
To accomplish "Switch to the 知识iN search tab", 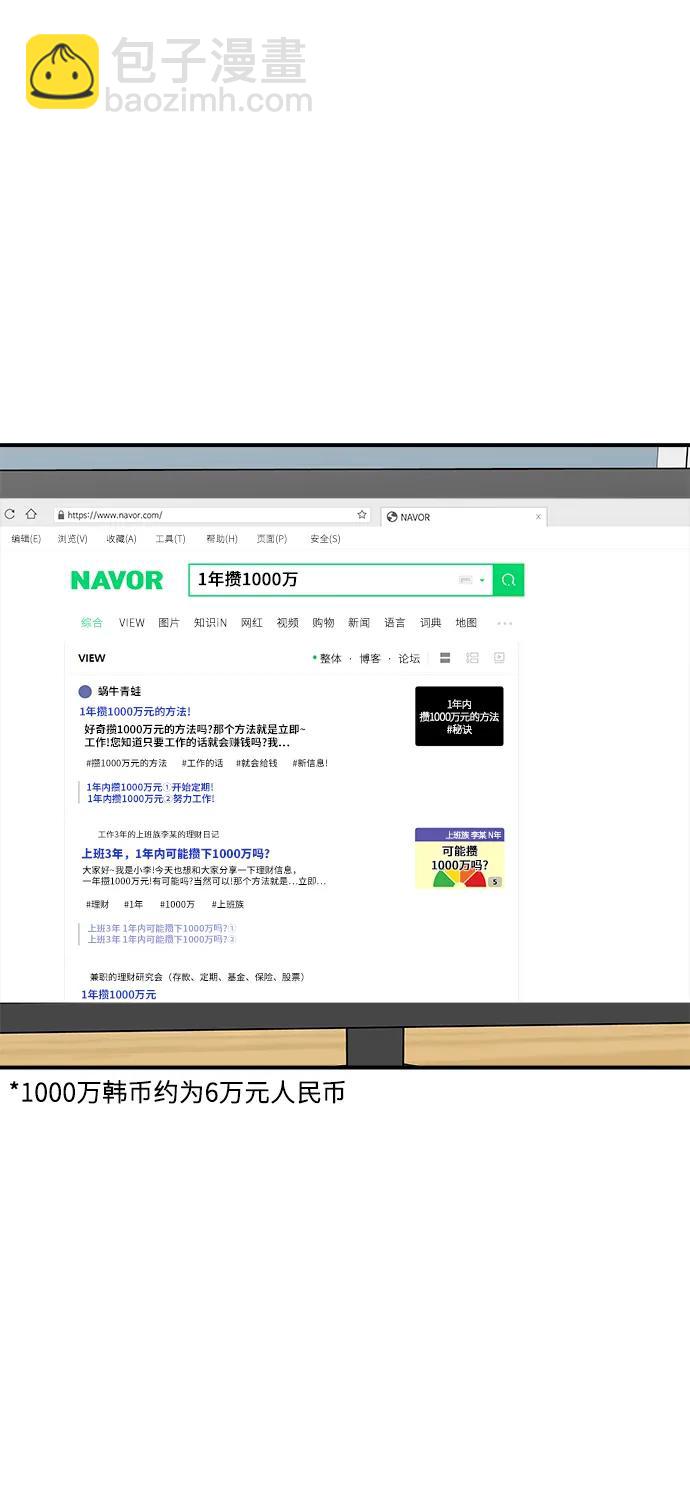I will (210, 622).
